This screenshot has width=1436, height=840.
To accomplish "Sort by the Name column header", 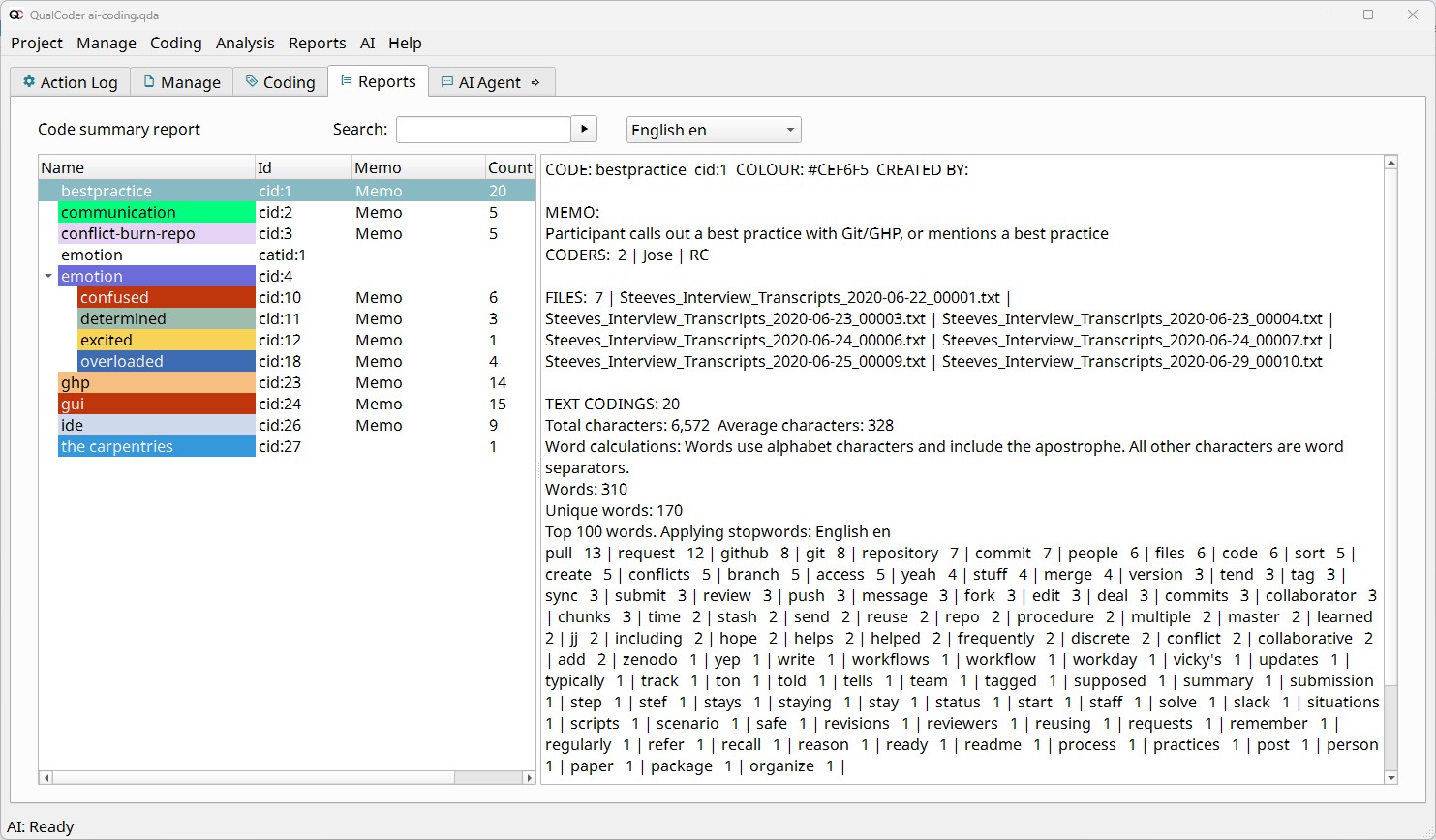I will click(146, 167).
